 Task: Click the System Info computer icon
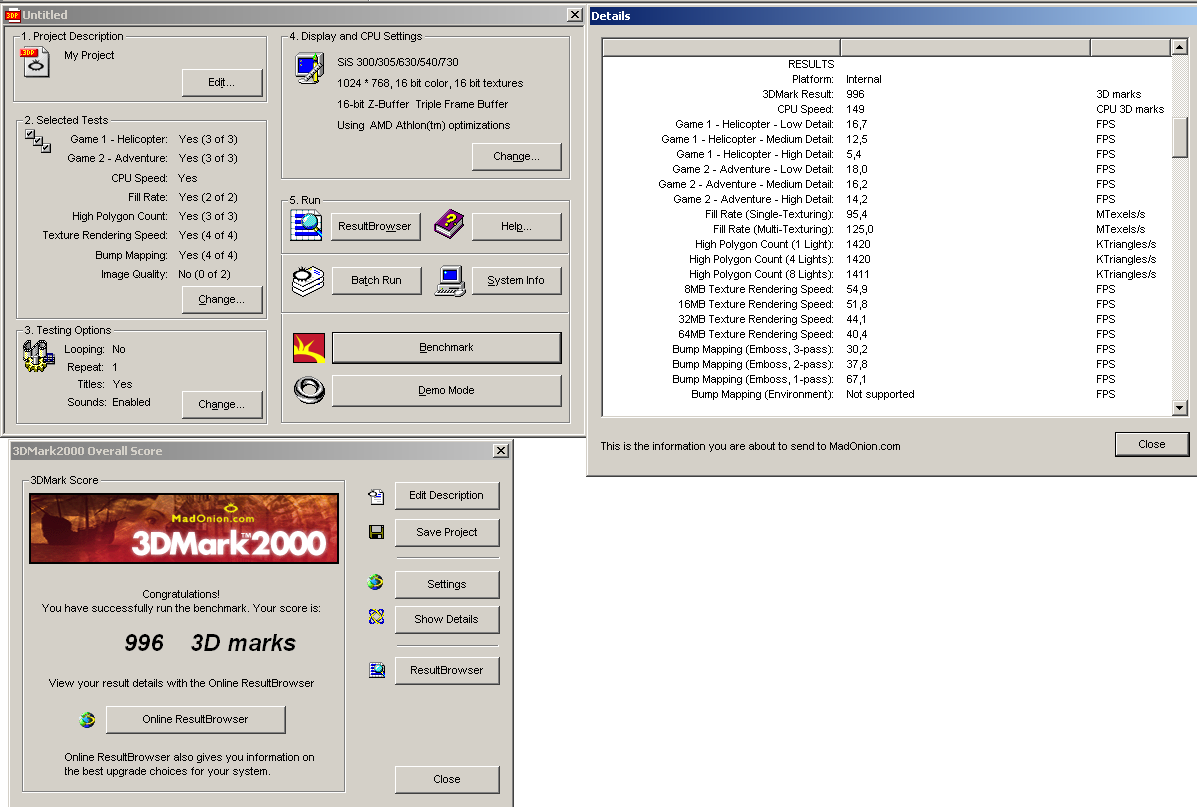(449, 280)
